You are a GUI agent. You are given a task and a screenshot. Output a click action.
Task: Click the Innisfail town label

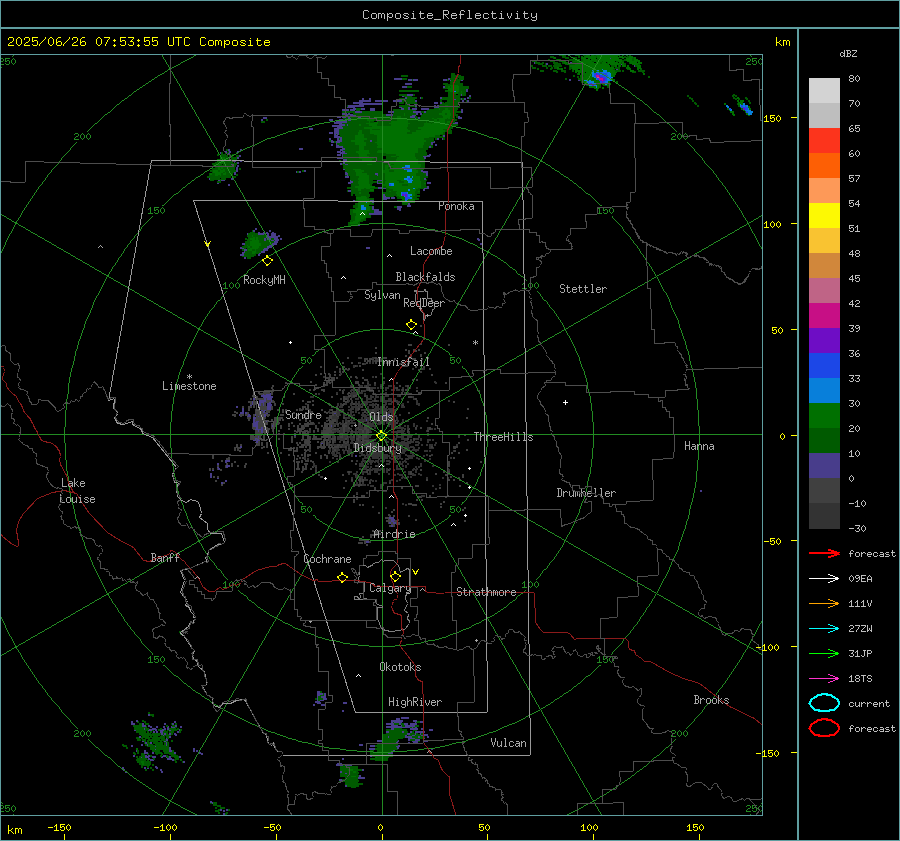[x=404, y=362]
